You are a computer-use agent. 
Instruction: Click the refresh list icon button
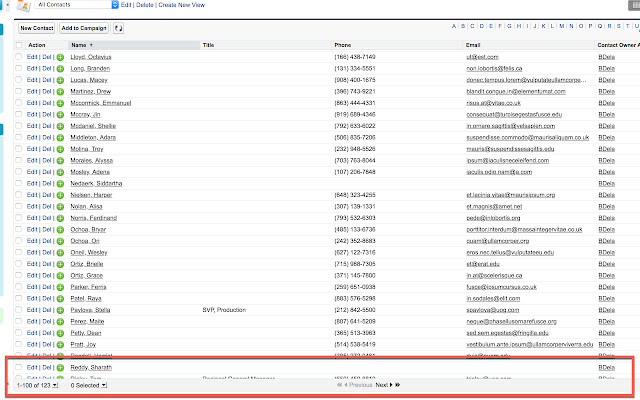point(118,28)
